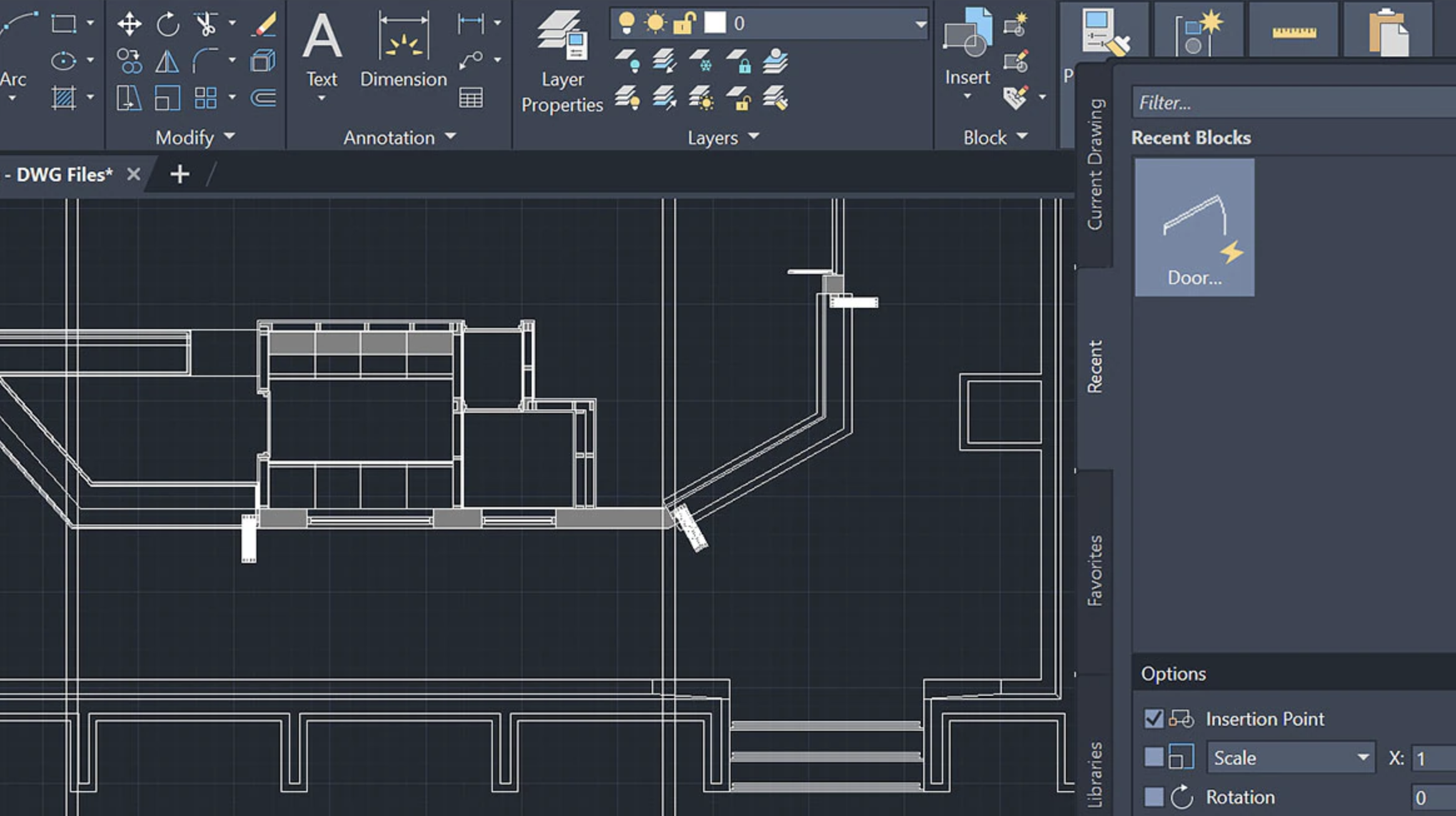Enable the Insertion Point checkbox
This screenshot has height=816, width=1456.
pos(1155,718)
